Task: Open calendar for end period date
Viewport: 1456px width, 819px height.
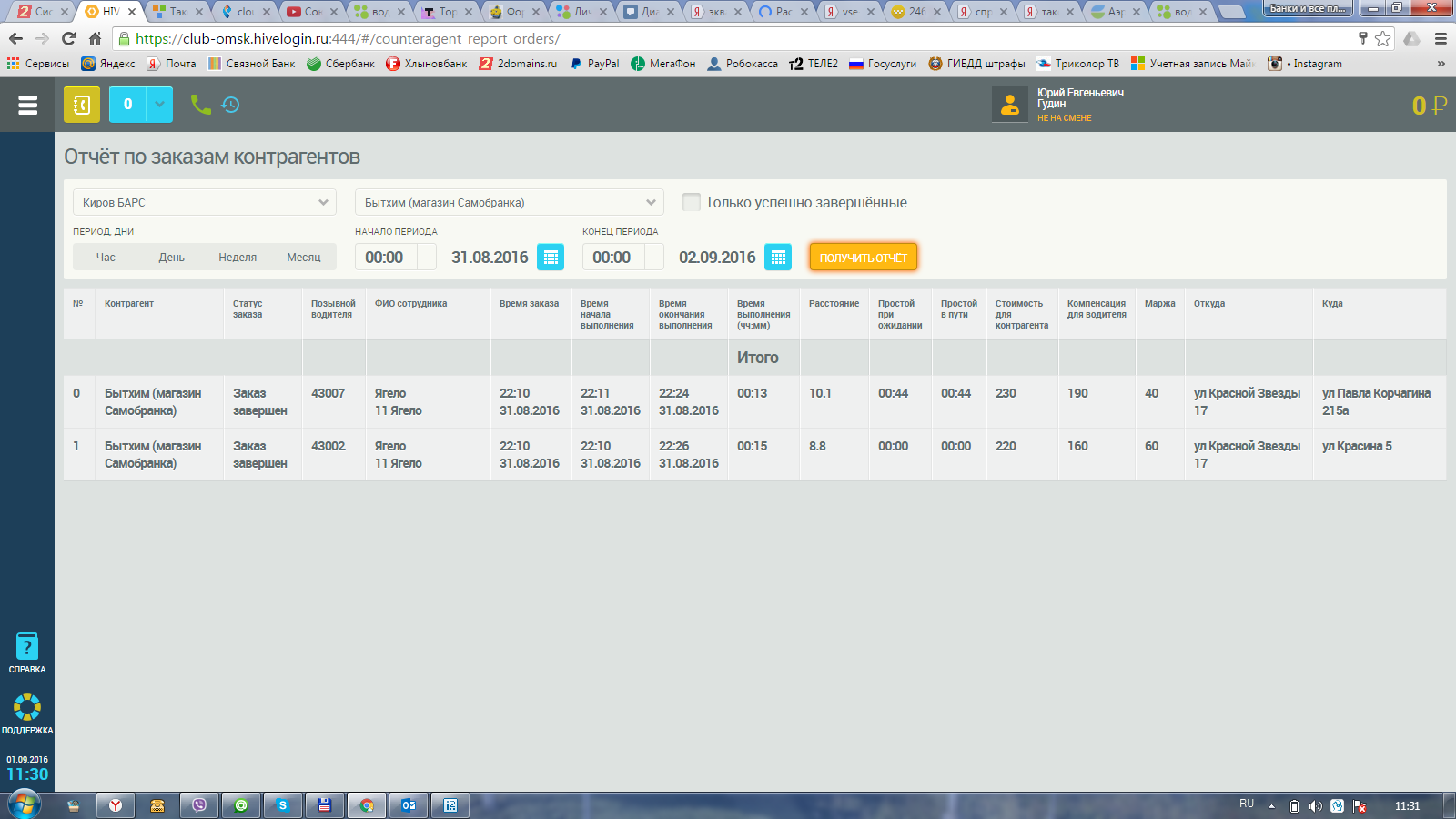Action: (778, 258)
